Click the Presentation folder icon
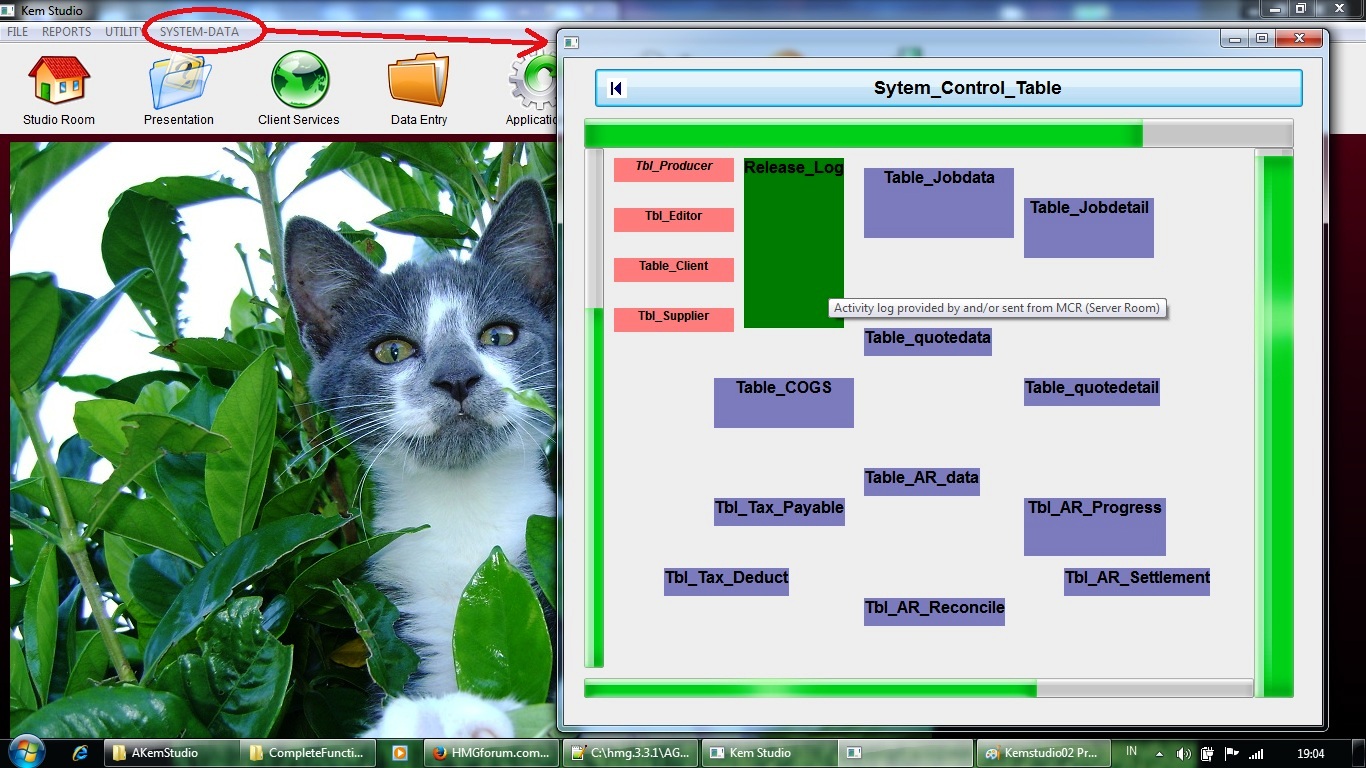This screenshot has height=768, width=1366. [x=179, y=81]
